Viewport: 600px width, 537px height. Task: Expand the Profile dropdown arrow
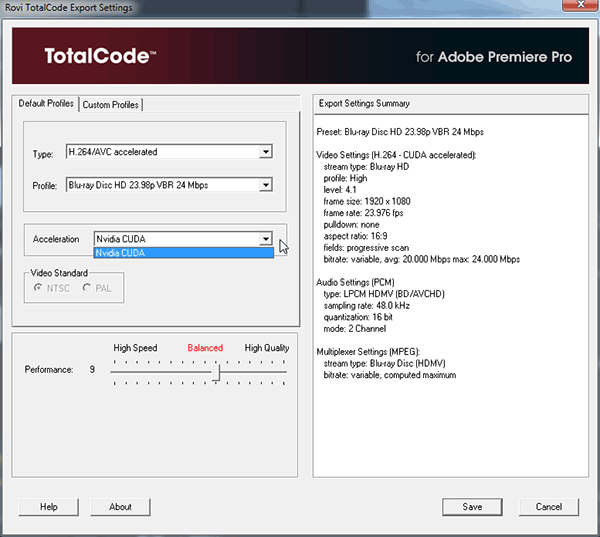pyautogui.click(x=266, y=185)
